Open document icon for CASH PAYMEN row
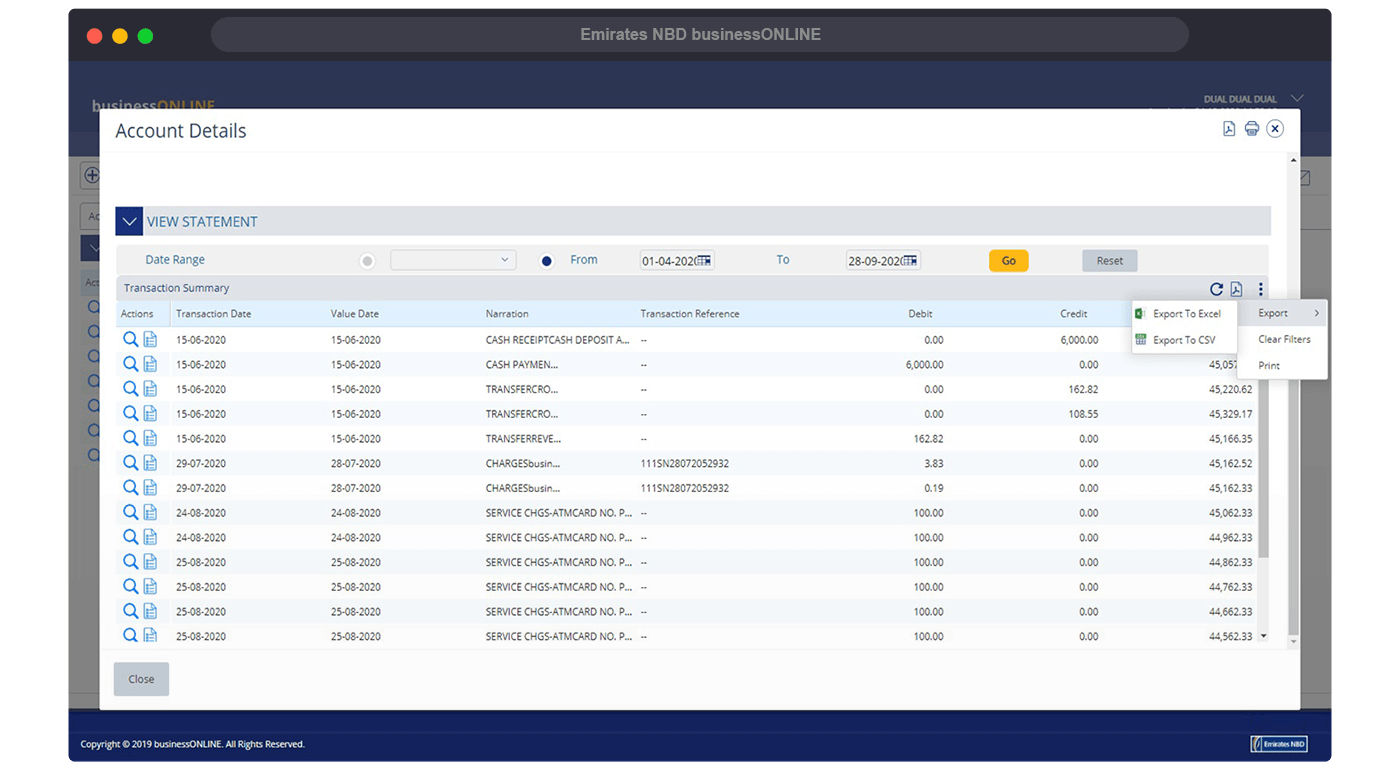 point(150,365)
